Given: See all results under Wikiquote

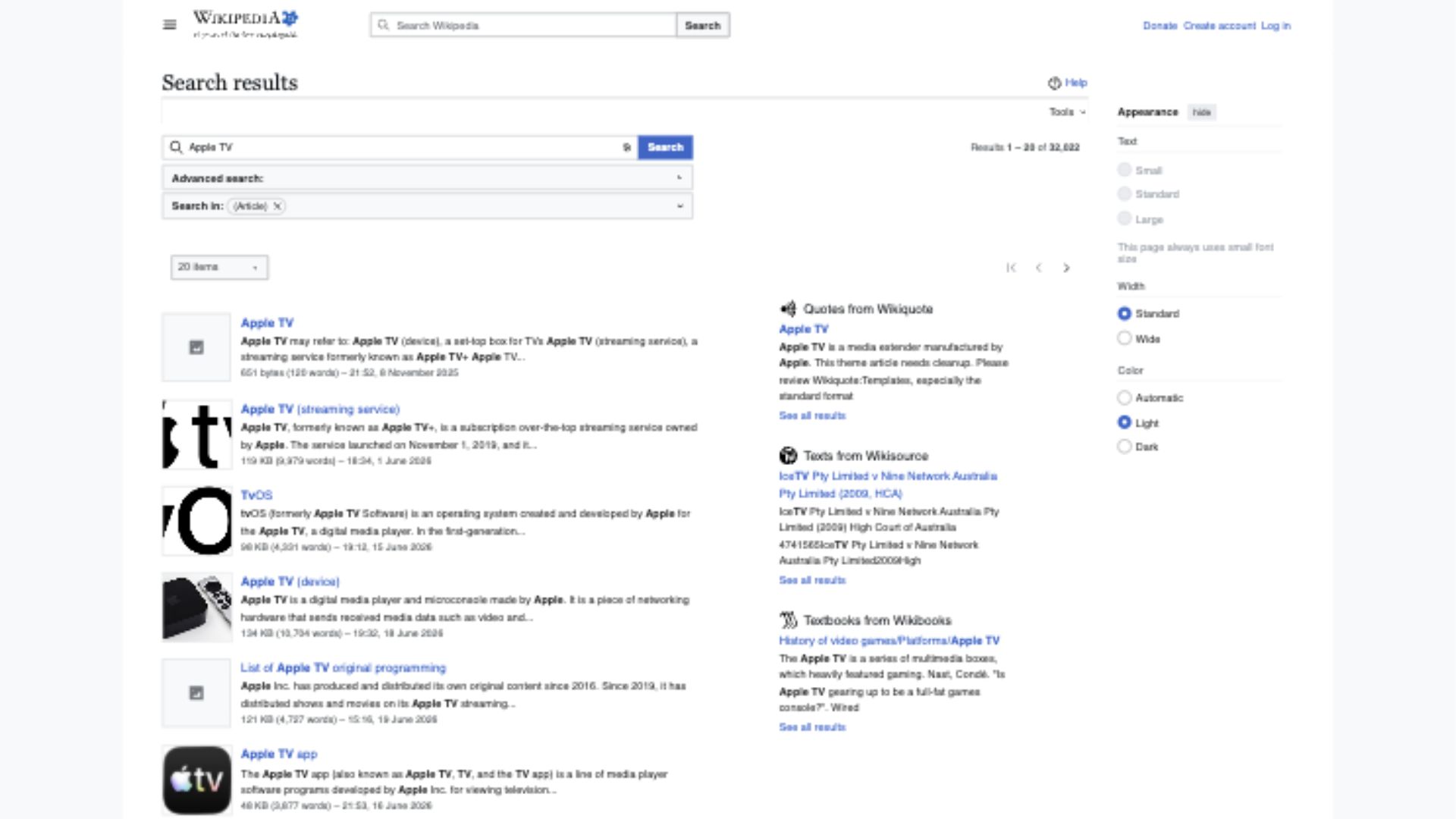Looking at the screenshot, I should [811, 416].
